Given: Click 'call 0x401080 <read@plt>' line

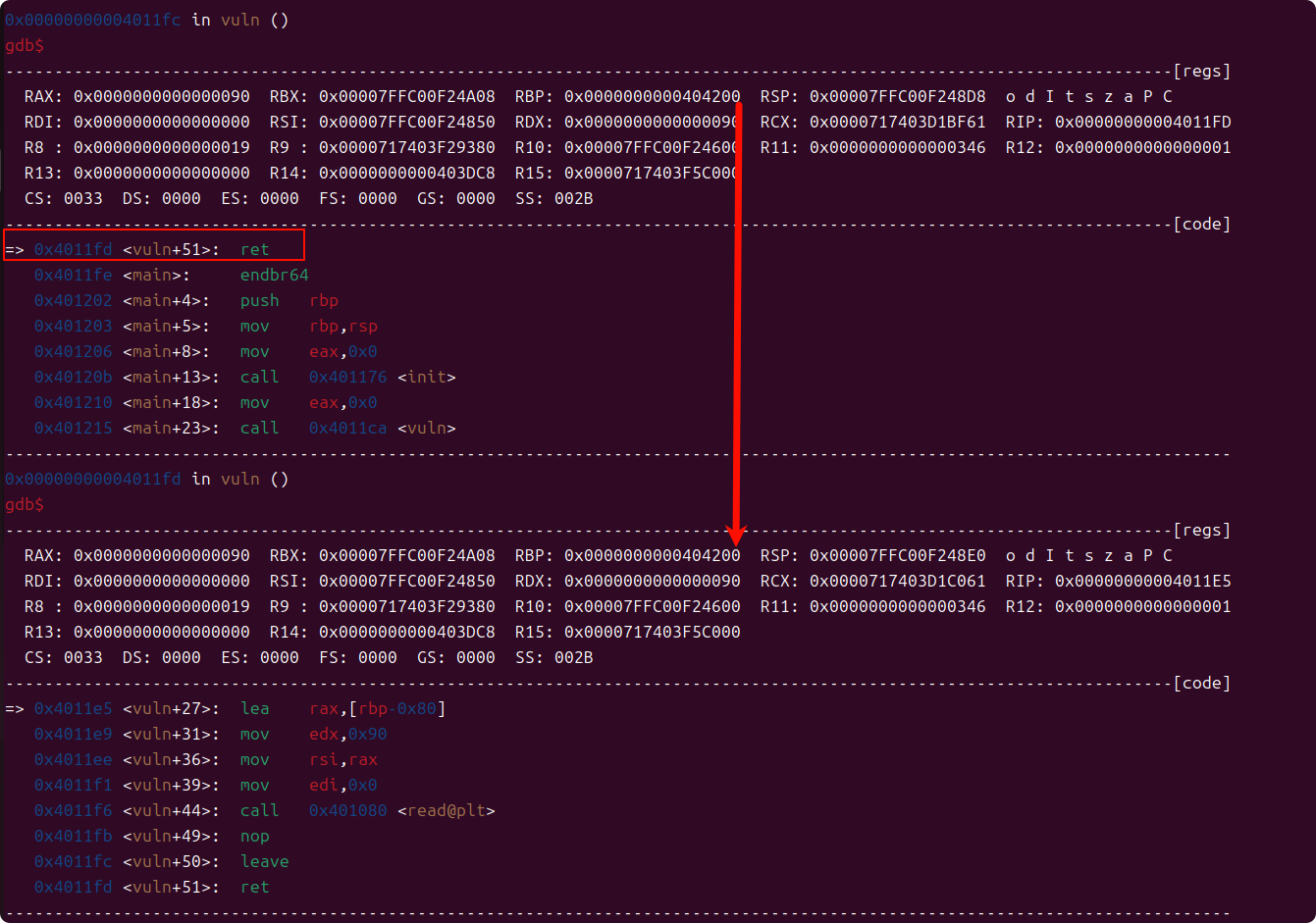Looking at the screenshot, I should pyautogui.click(x=265, y=810).
